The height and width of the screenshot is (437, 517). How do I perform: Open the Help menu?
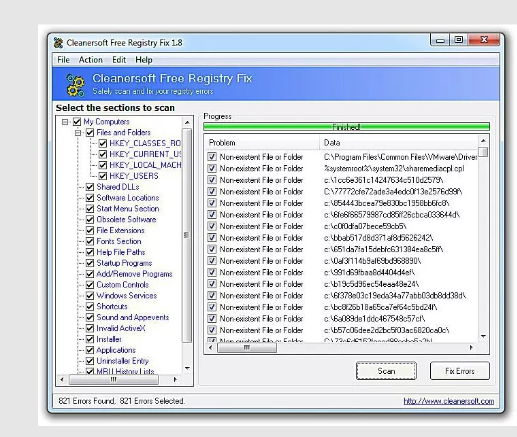144,60
